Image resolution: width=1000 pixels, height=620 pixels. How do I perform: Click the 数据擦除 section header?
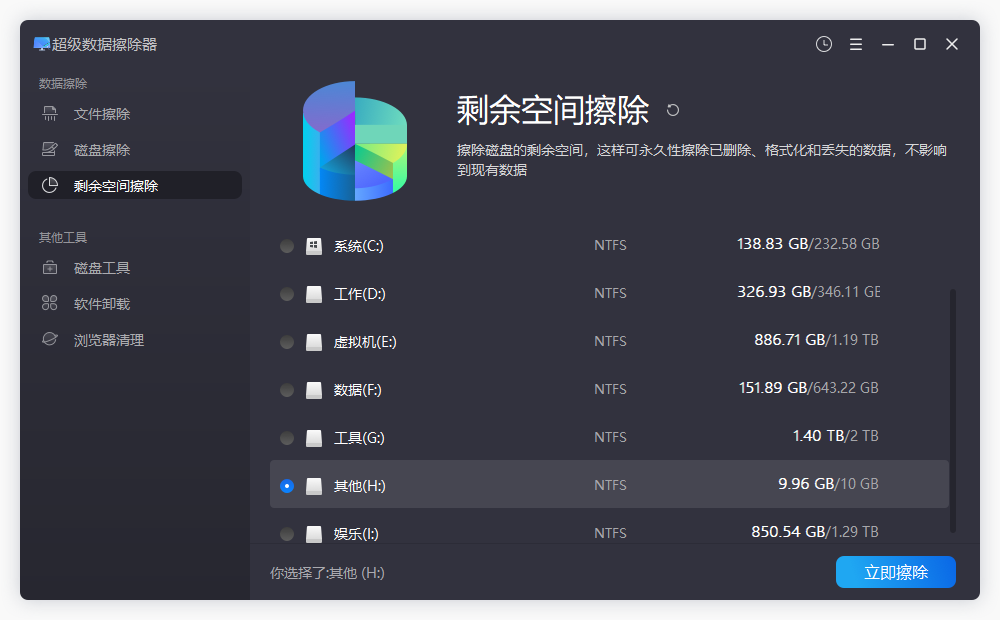point(62,84)
